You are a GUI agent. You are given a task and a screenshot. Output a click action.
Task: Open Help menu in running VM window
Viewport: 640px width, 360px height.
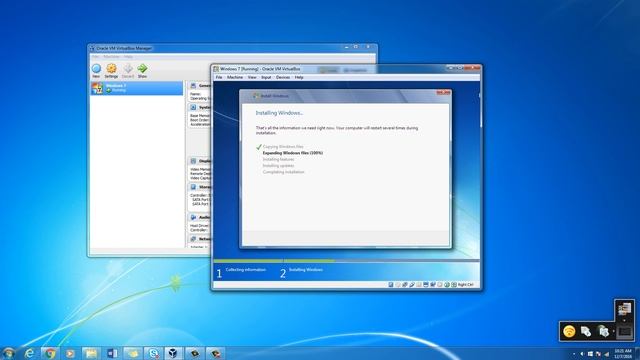click(299, 77)
